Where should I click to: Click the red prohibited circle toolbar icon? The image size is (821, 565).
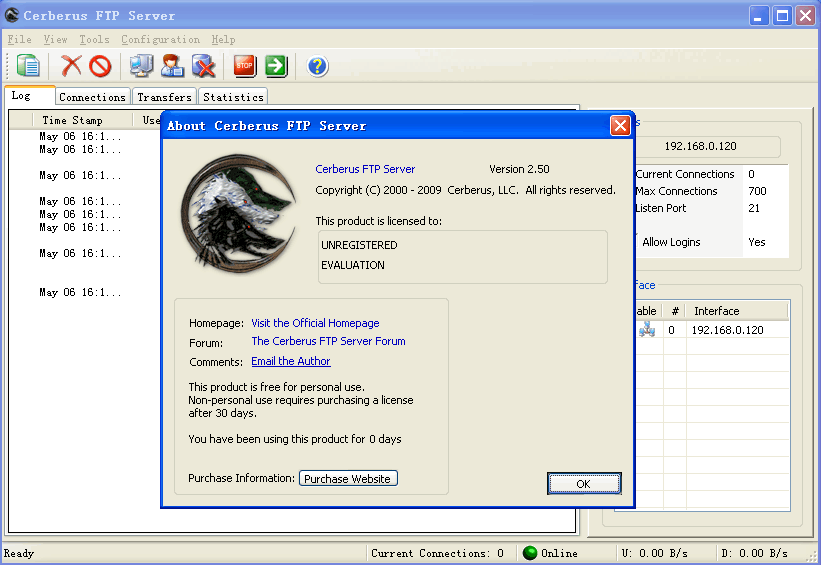100,66
